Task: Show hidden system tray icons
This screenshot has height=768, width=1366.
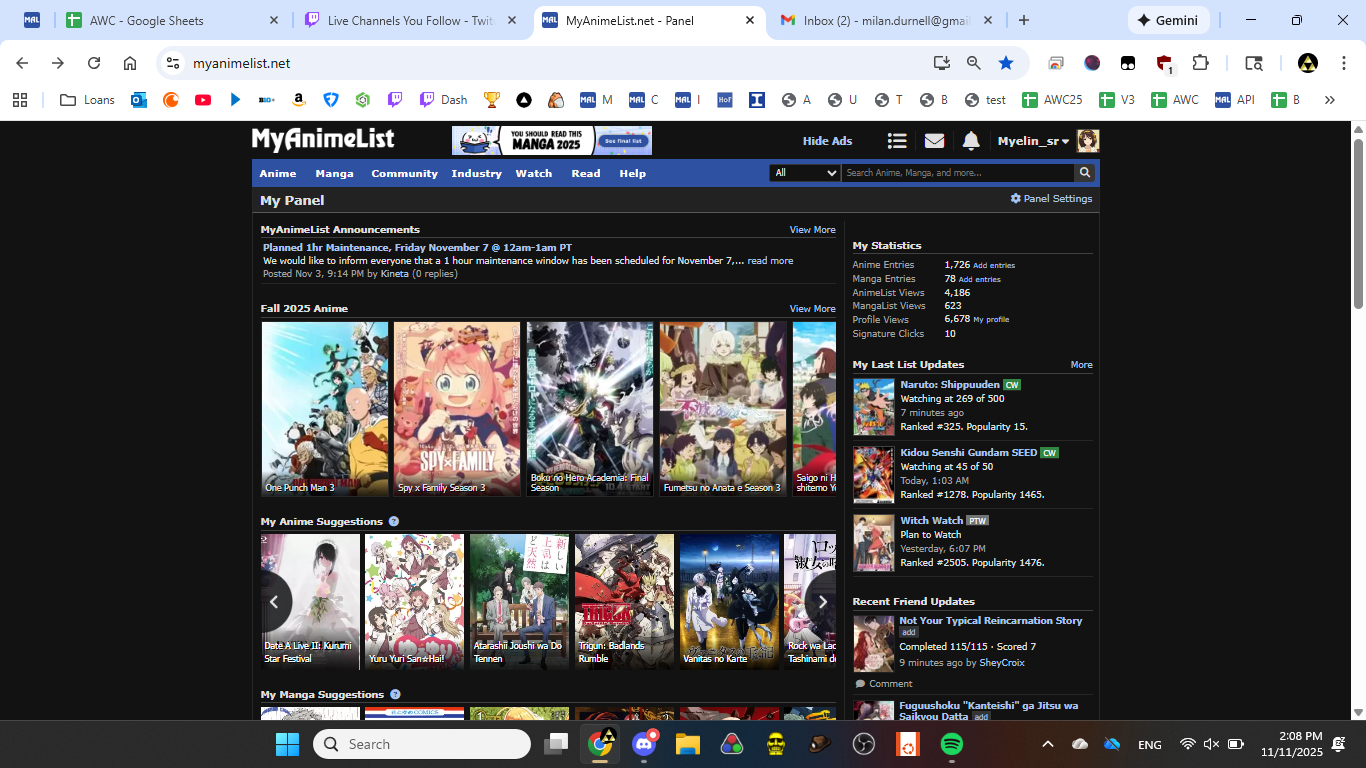Action: (x=1047, y=744)
